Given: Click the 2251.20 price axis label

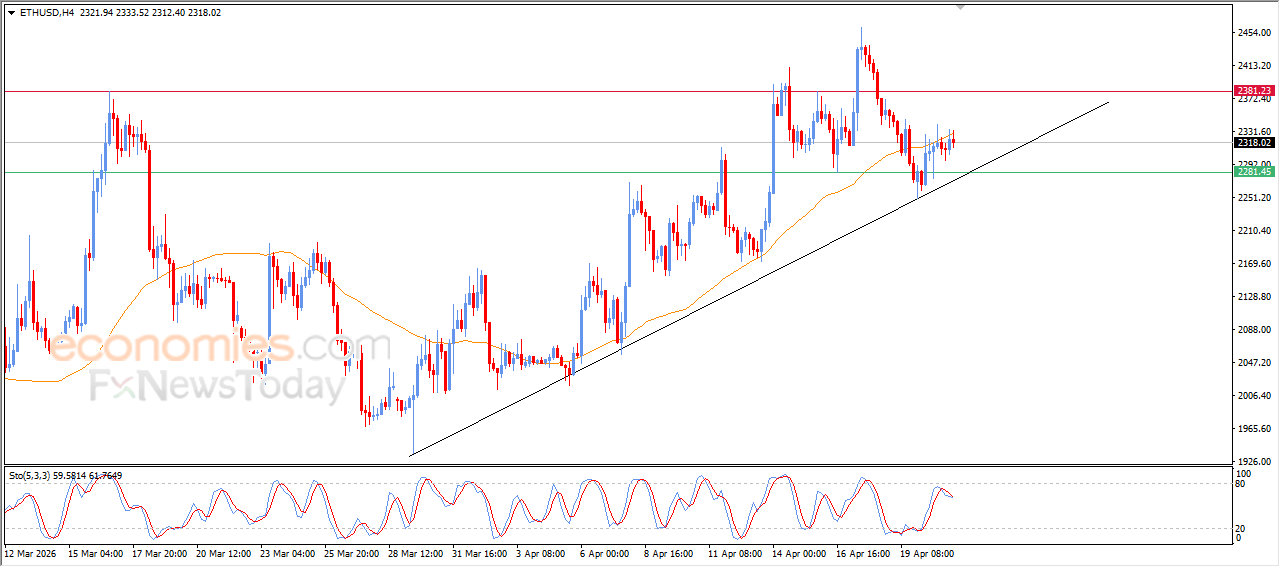Looking at the screenshot, I should pyautogui.click(x=1253, y=198).
